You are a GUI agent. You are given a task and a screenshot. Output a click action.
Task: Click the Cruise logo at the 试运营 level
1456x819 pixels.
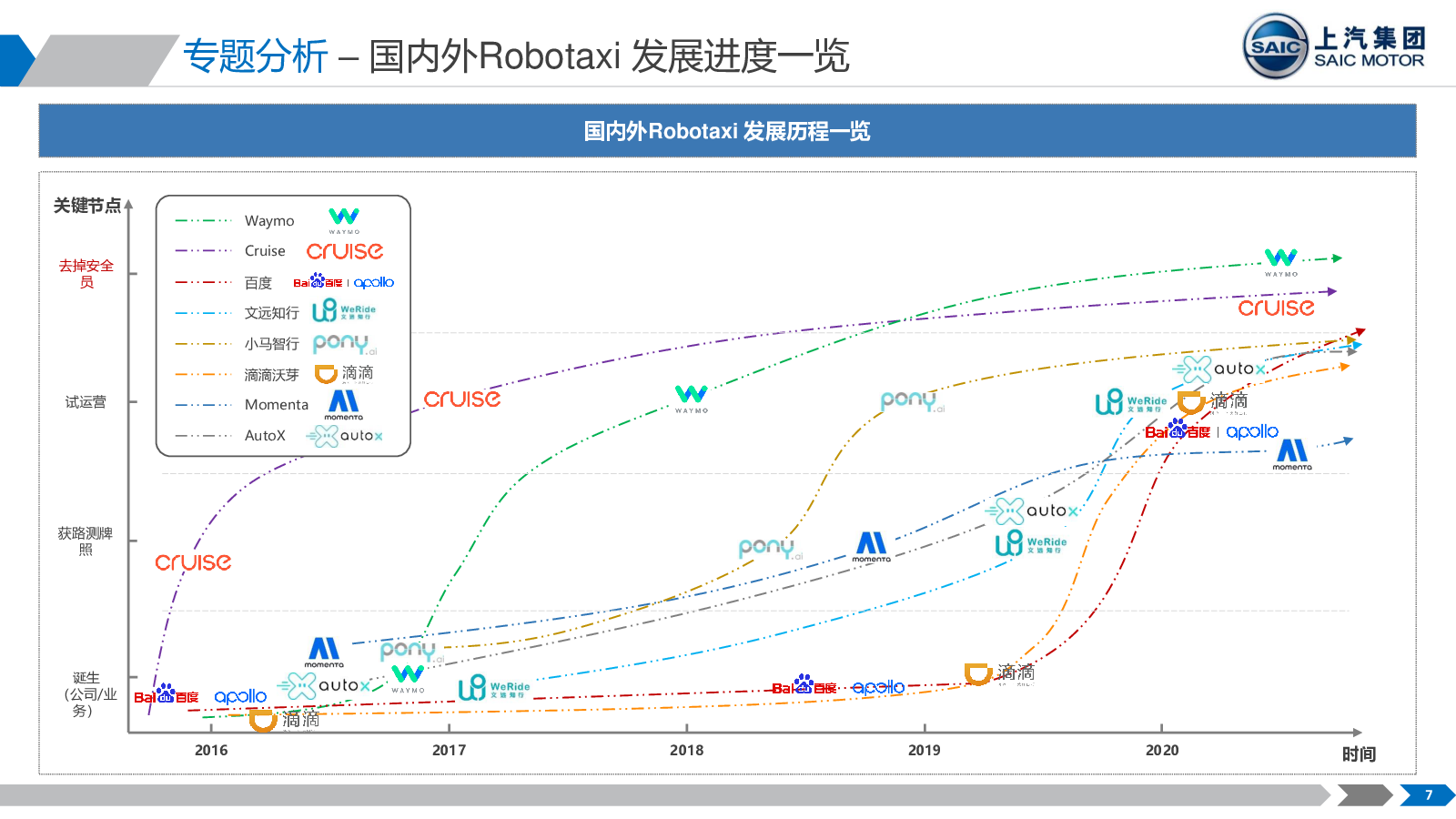[462, 399]
